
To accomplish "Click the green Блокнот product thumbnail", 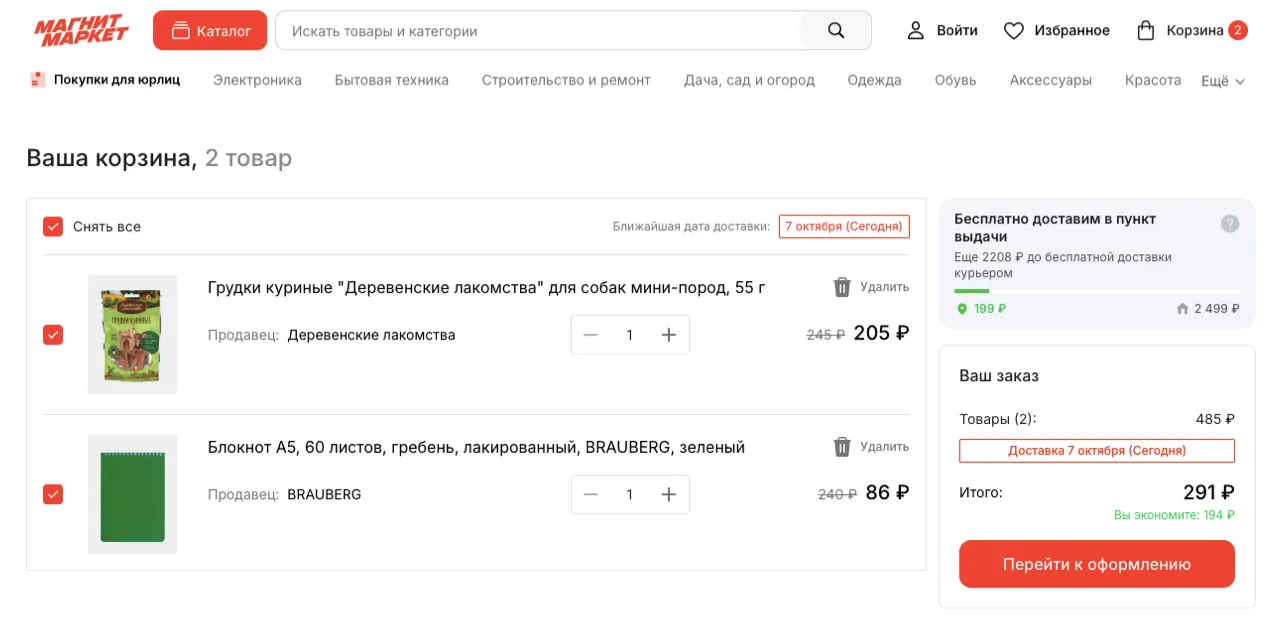I will point(132,494).
